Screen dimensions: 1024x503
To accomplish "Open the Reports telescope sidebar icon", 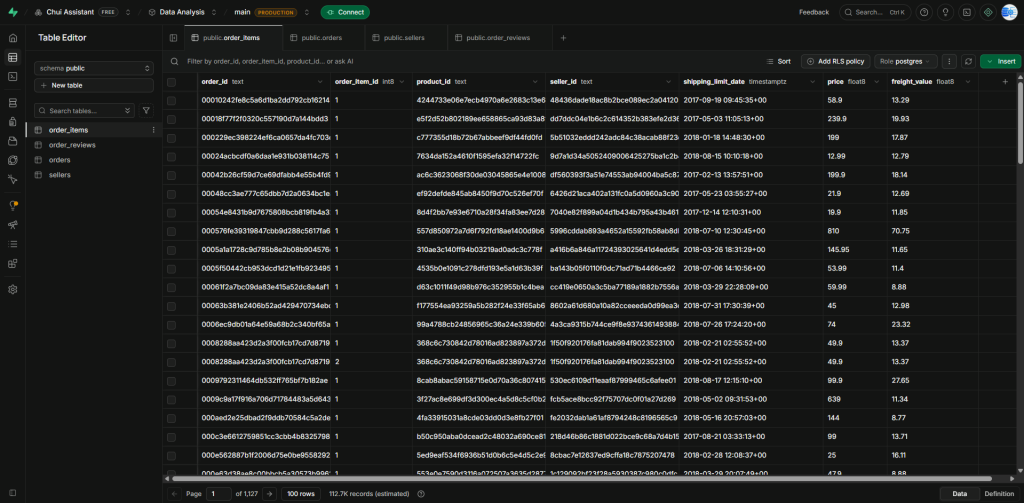I will [12, 224].
